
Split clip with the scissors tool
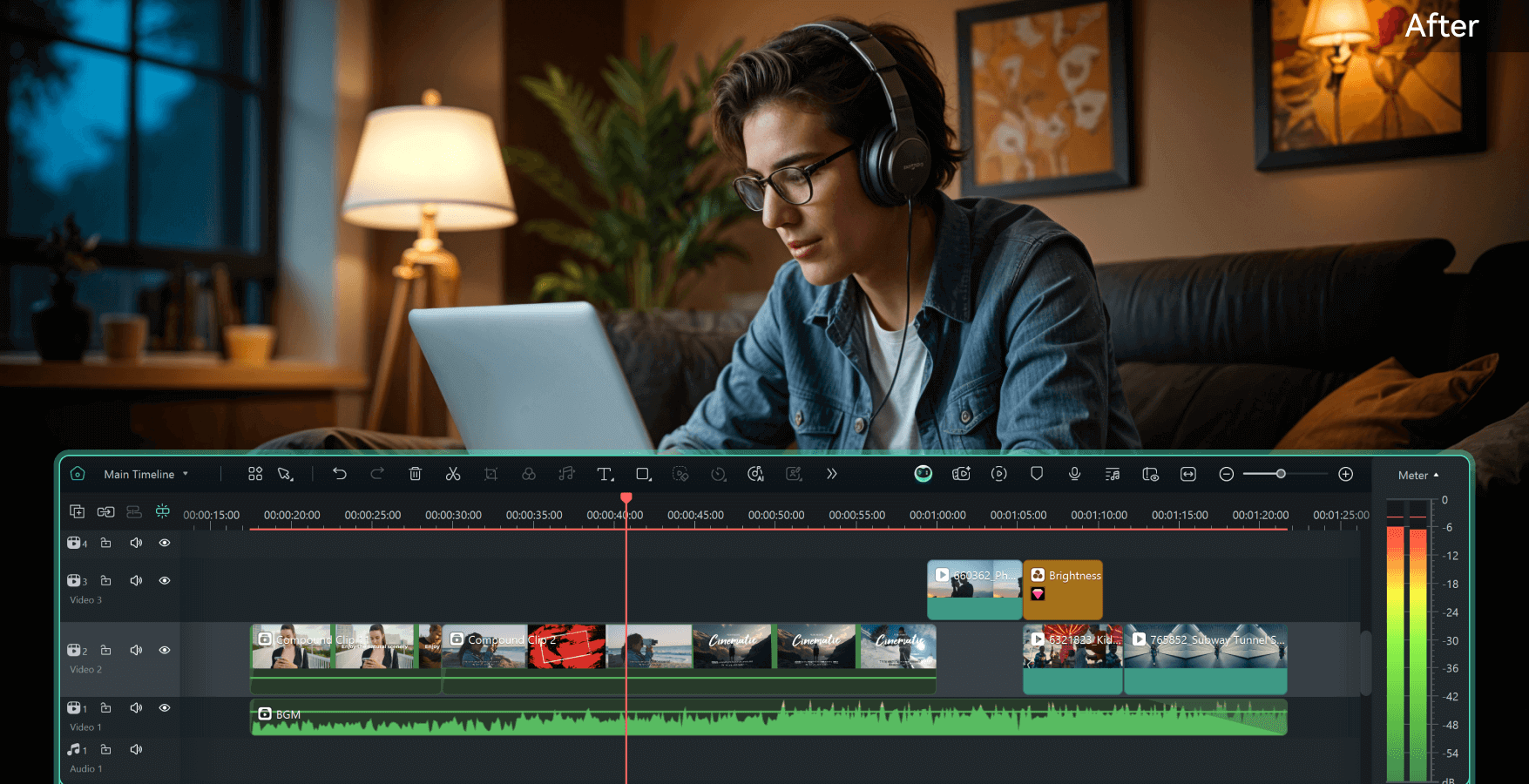(453, 474)
